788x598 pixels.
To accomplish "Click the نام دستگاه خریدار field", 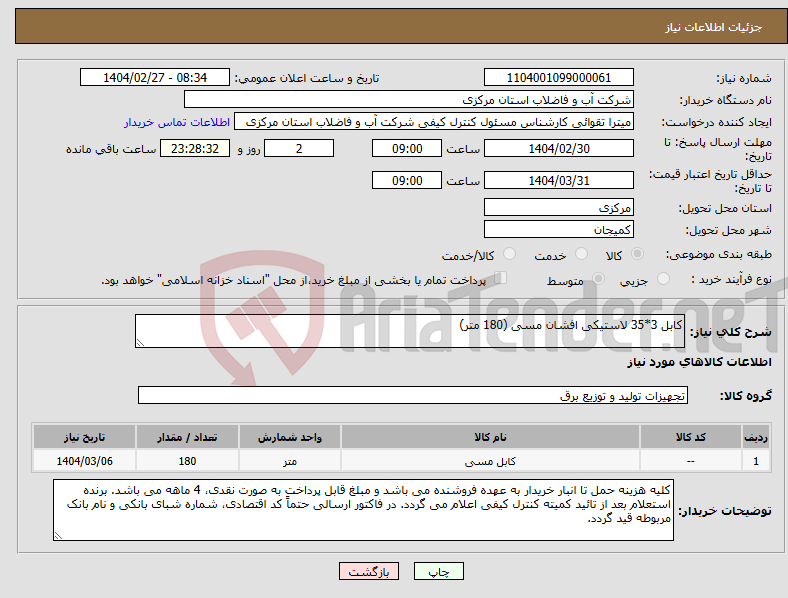I will tap(409, 99).
